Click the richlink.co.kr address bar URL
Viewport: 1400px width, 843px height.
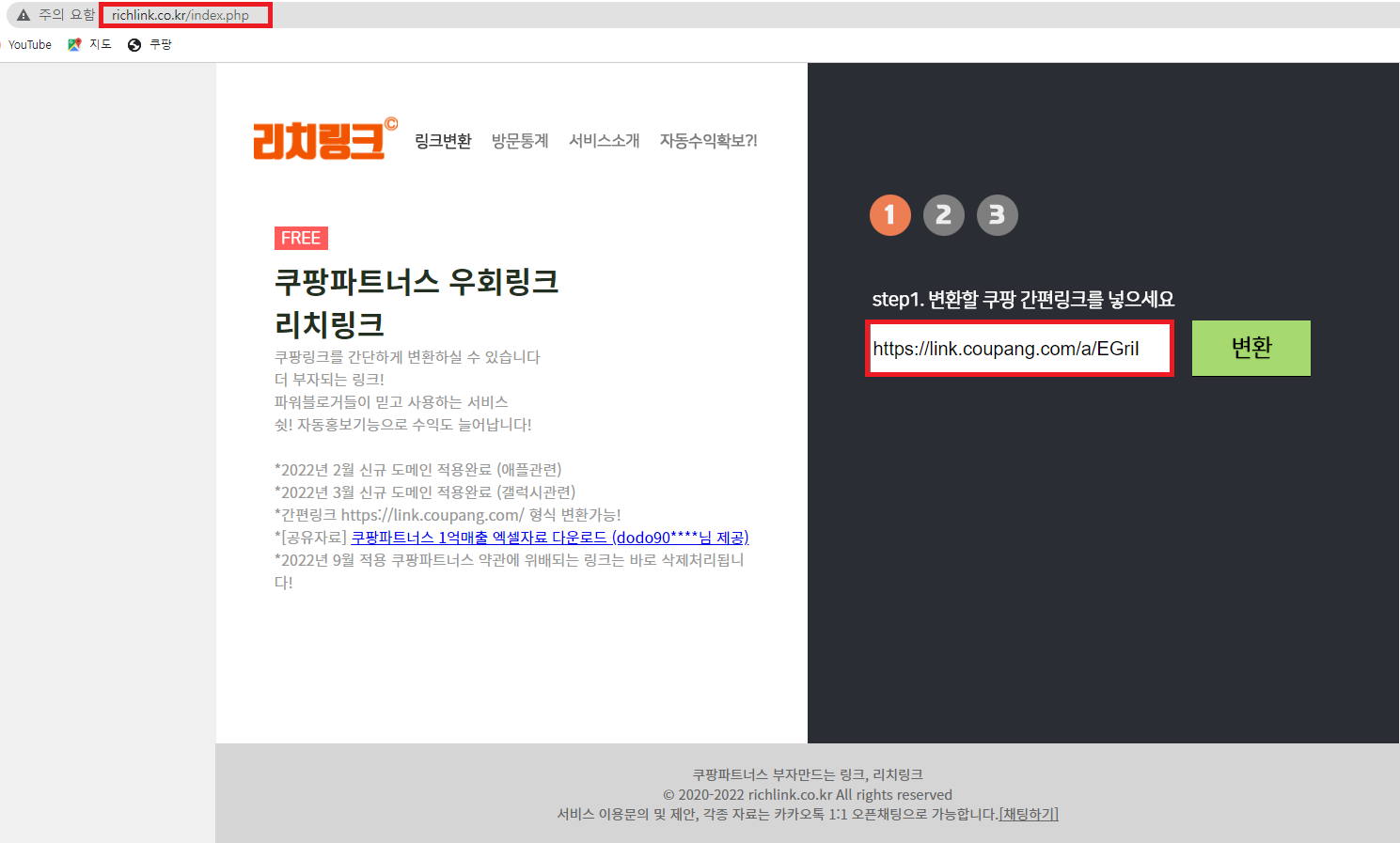181,15
